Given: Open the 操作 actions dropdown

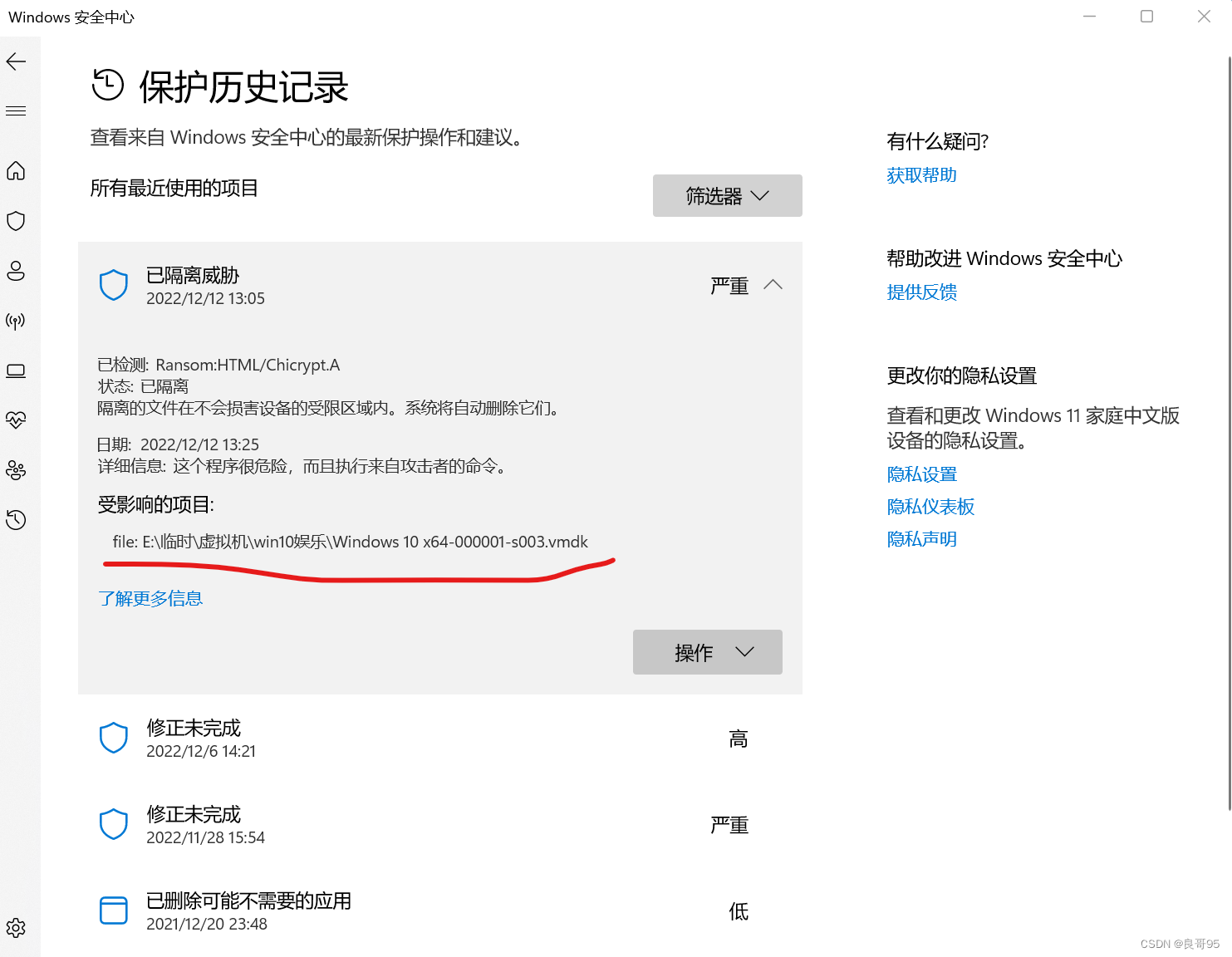Looking at the screenshot, I should [708, 652].
